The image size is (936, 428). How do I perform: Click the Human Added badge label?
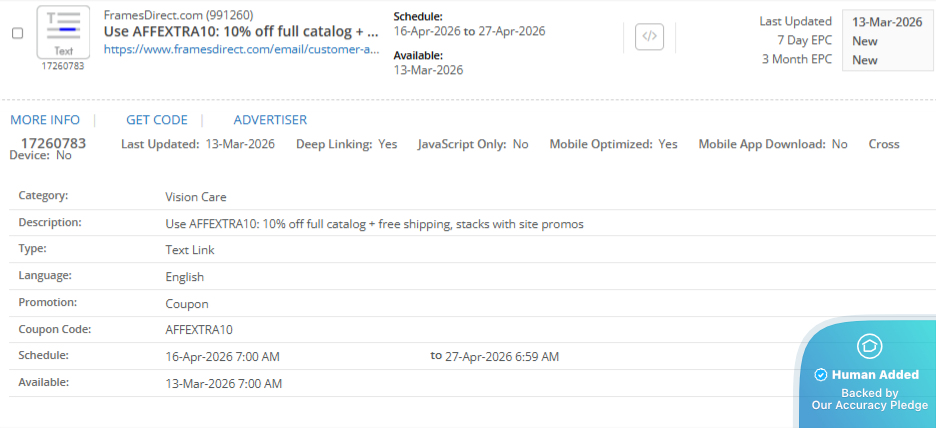[875, 375]
